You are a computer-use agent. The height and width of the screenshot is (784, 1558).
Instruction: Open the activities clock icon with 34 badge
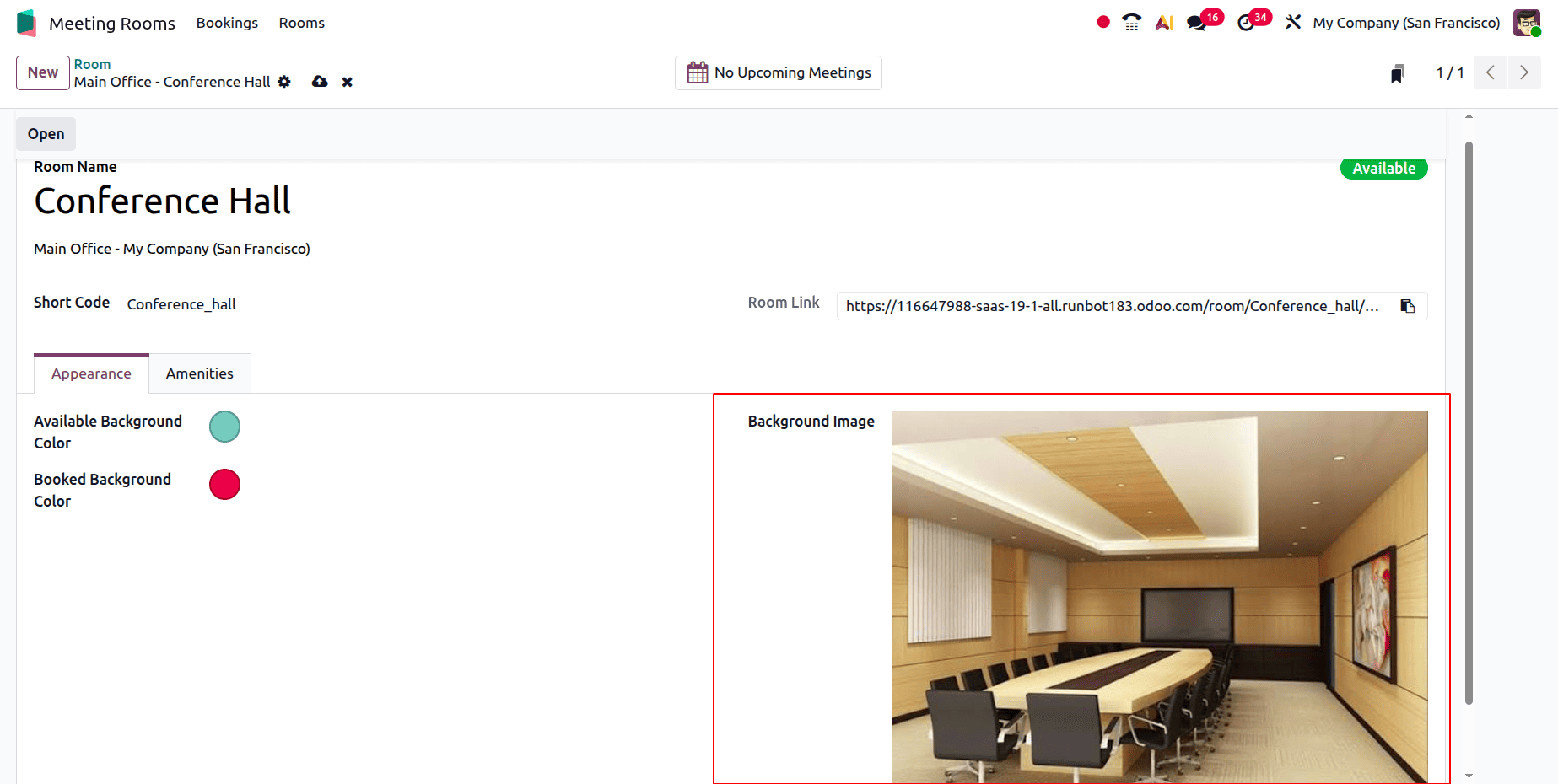coord(1246,23)
